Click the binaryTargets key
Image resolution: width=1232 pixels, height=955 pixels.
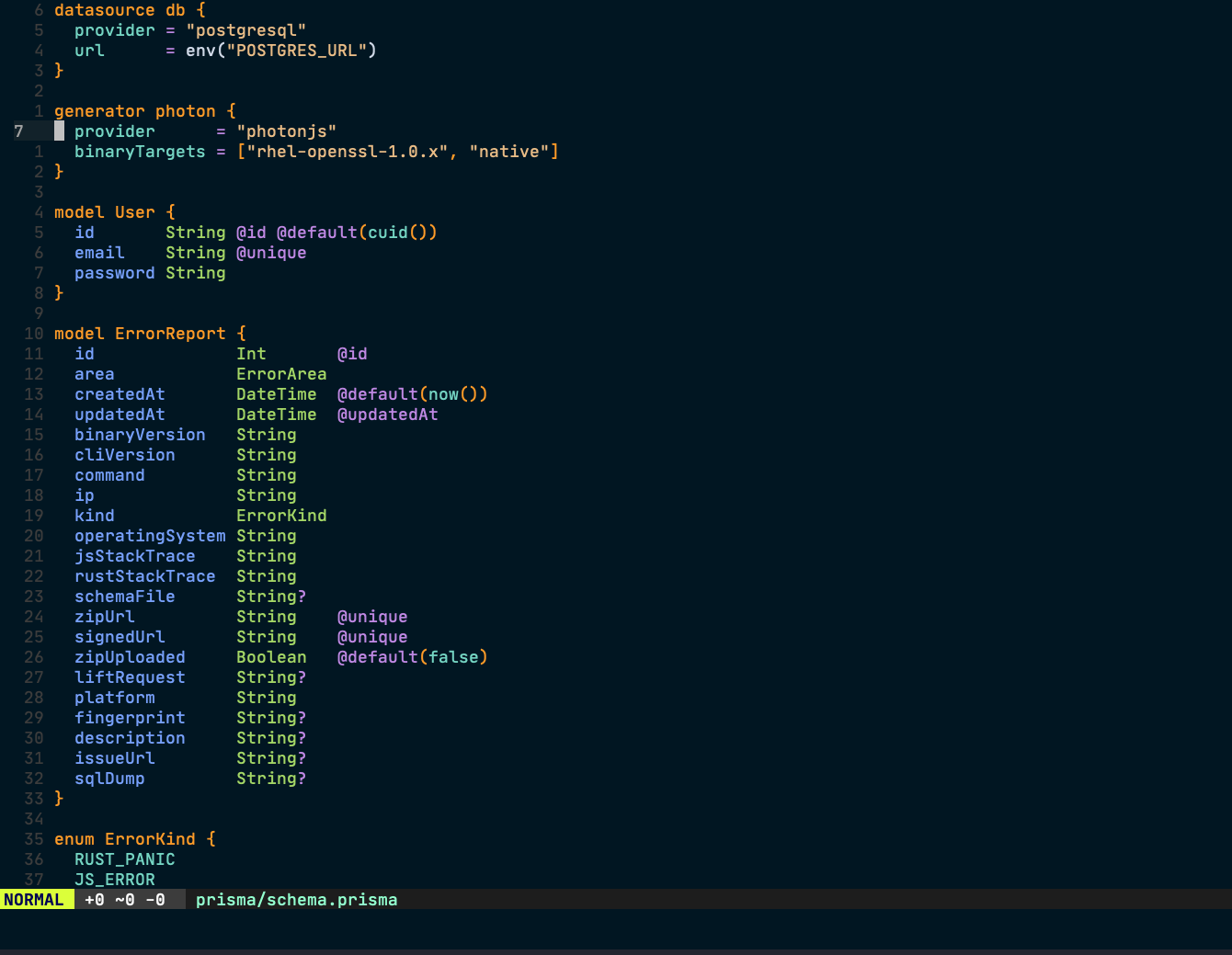(x=140, y=152)
